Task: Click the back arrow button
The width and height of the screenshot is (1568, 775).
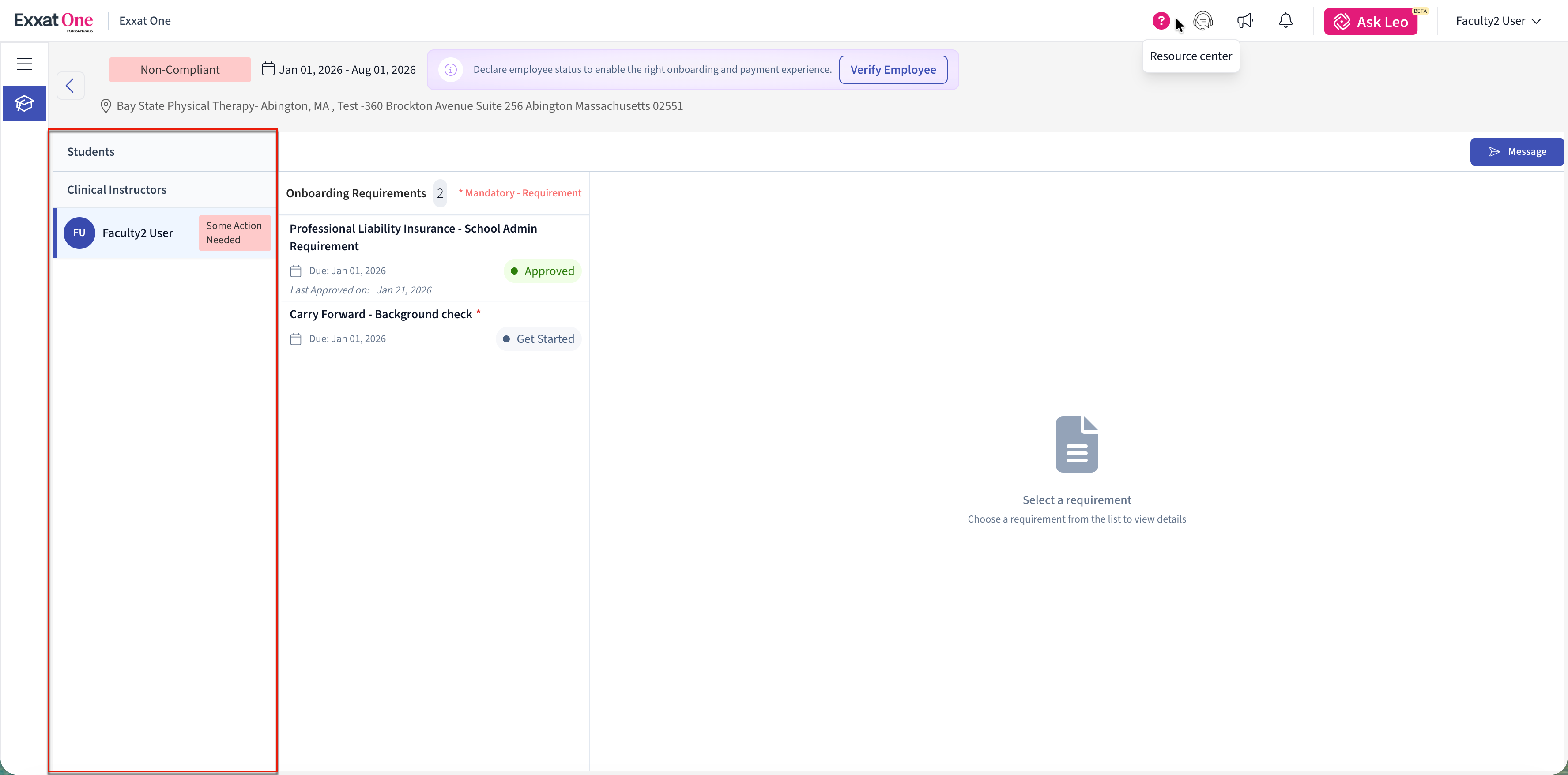Action: [70, 86]
